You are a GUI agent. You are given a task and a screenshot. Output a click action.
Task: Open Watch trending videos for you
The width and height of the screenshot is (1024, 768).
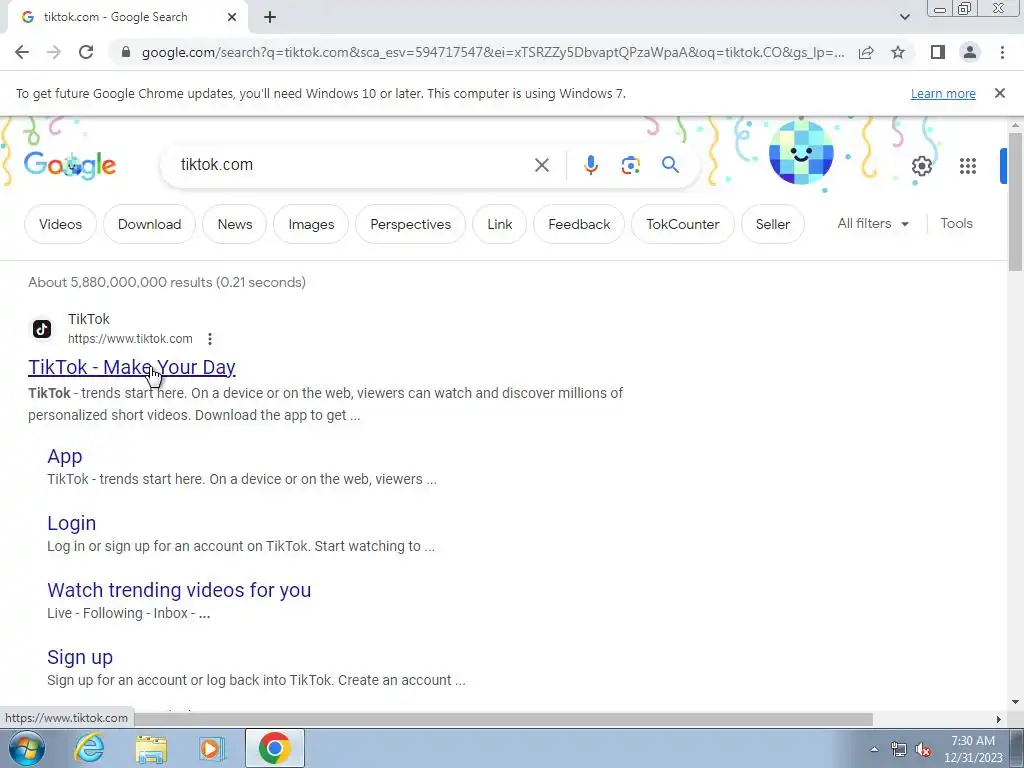point(179,590)
